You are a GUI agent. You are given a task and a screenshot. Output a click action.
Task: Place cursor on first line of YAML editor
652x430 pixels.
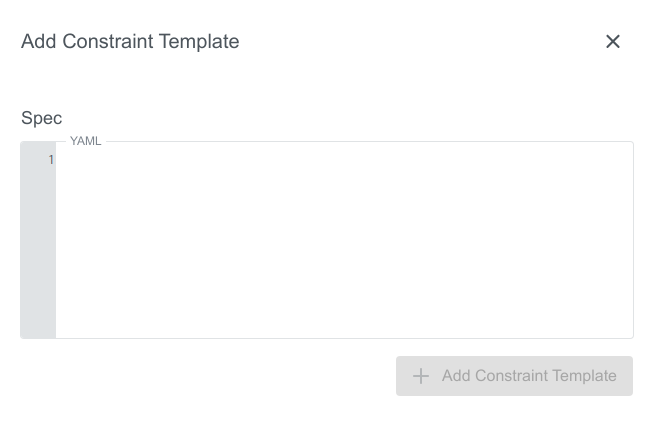coord(200,160)
